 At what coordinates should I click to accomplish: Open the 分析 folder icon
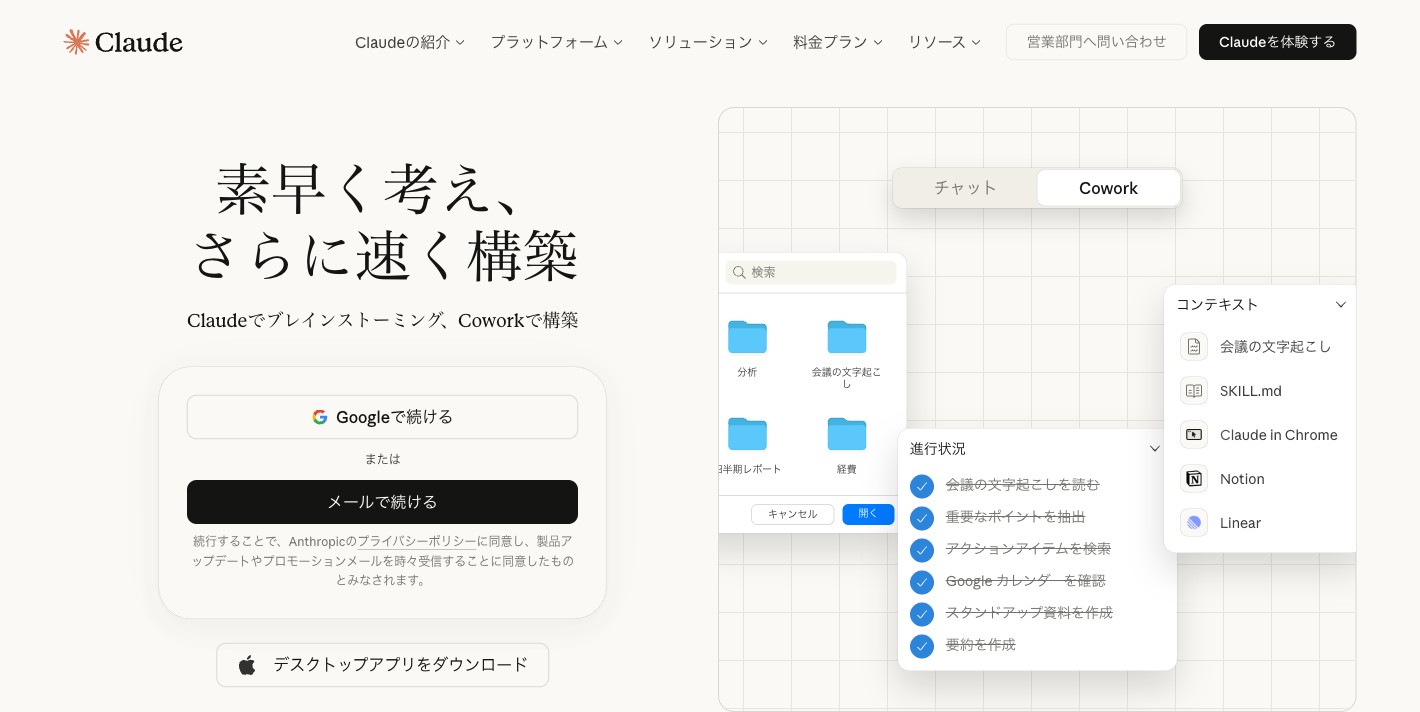747,337
